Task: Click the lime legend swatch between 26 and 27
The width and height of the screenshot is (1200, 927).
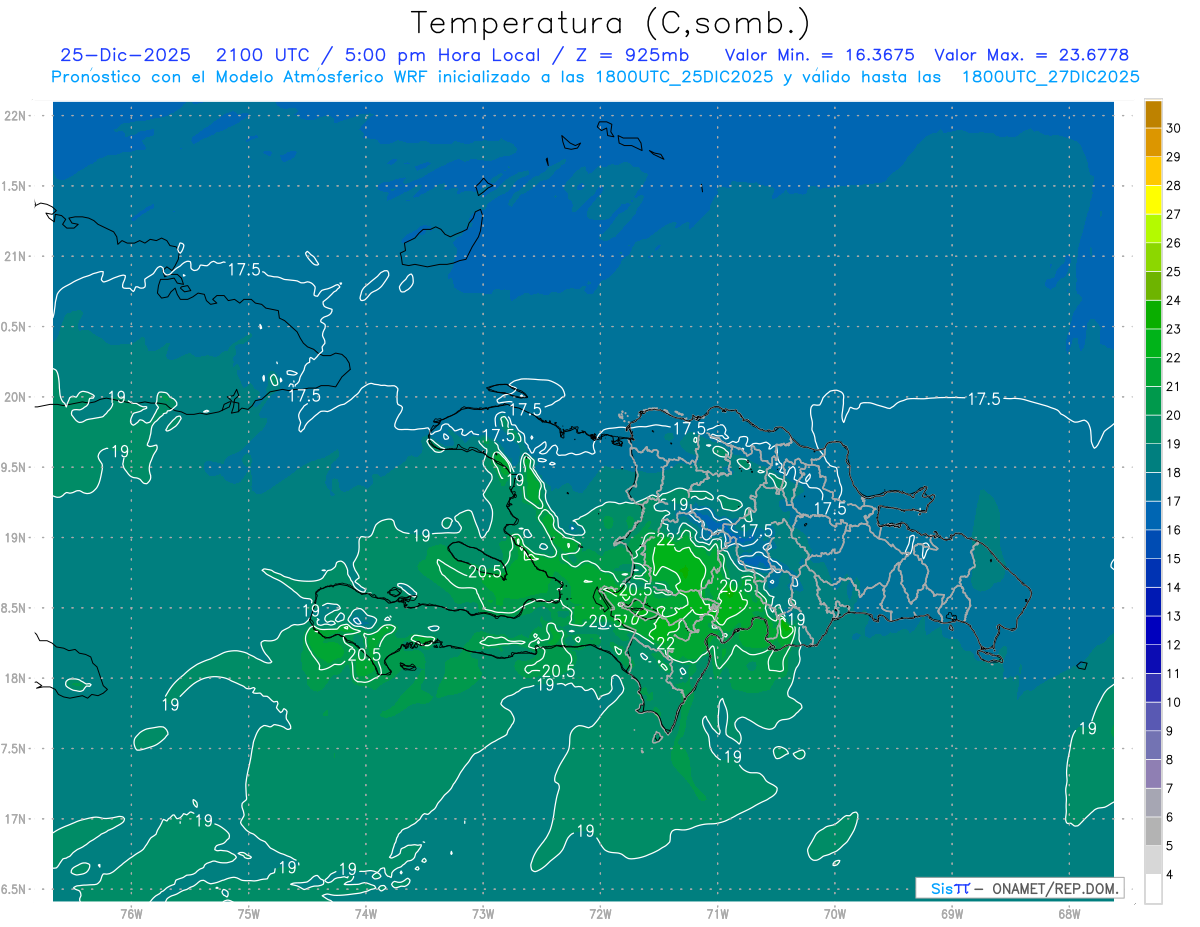Action: tap(1153, 229)
